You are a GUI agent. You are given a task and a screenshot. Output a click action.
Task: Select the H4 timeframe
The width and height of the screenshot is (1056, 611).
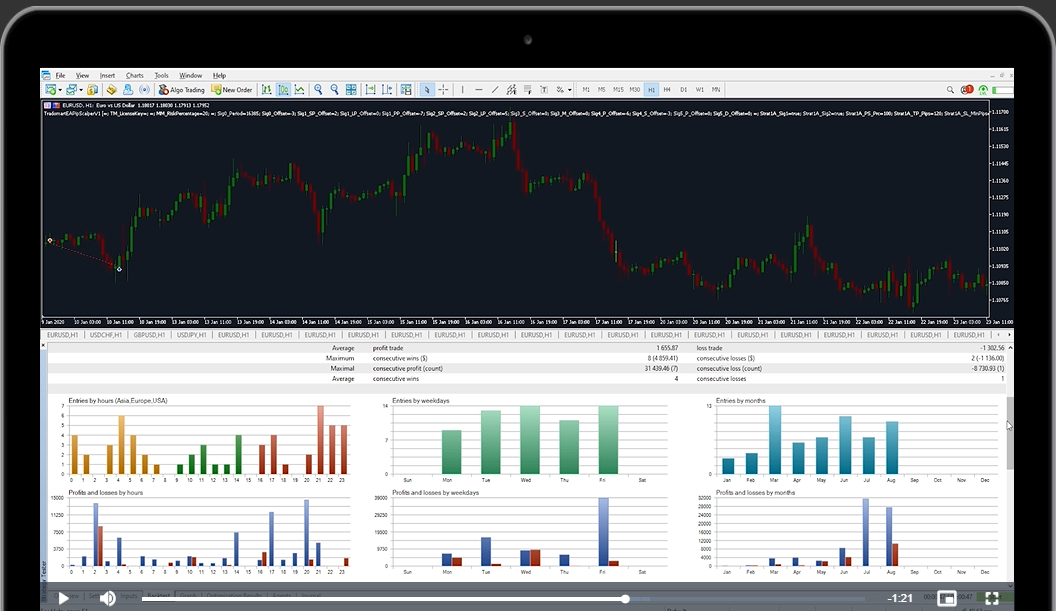[x=667, y=89]
